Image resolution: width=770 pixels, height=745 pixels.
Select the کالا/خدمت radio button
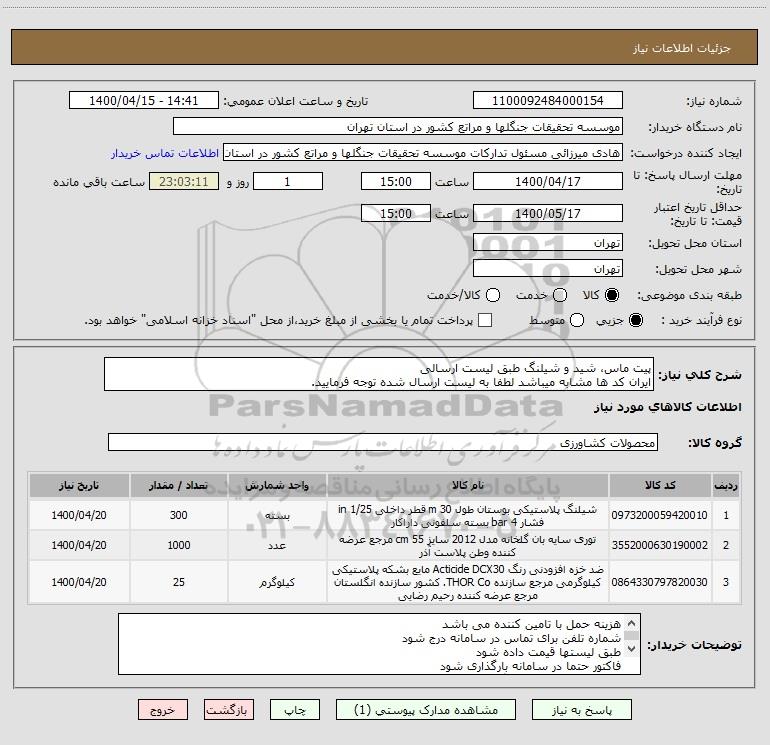click(493, 295)
